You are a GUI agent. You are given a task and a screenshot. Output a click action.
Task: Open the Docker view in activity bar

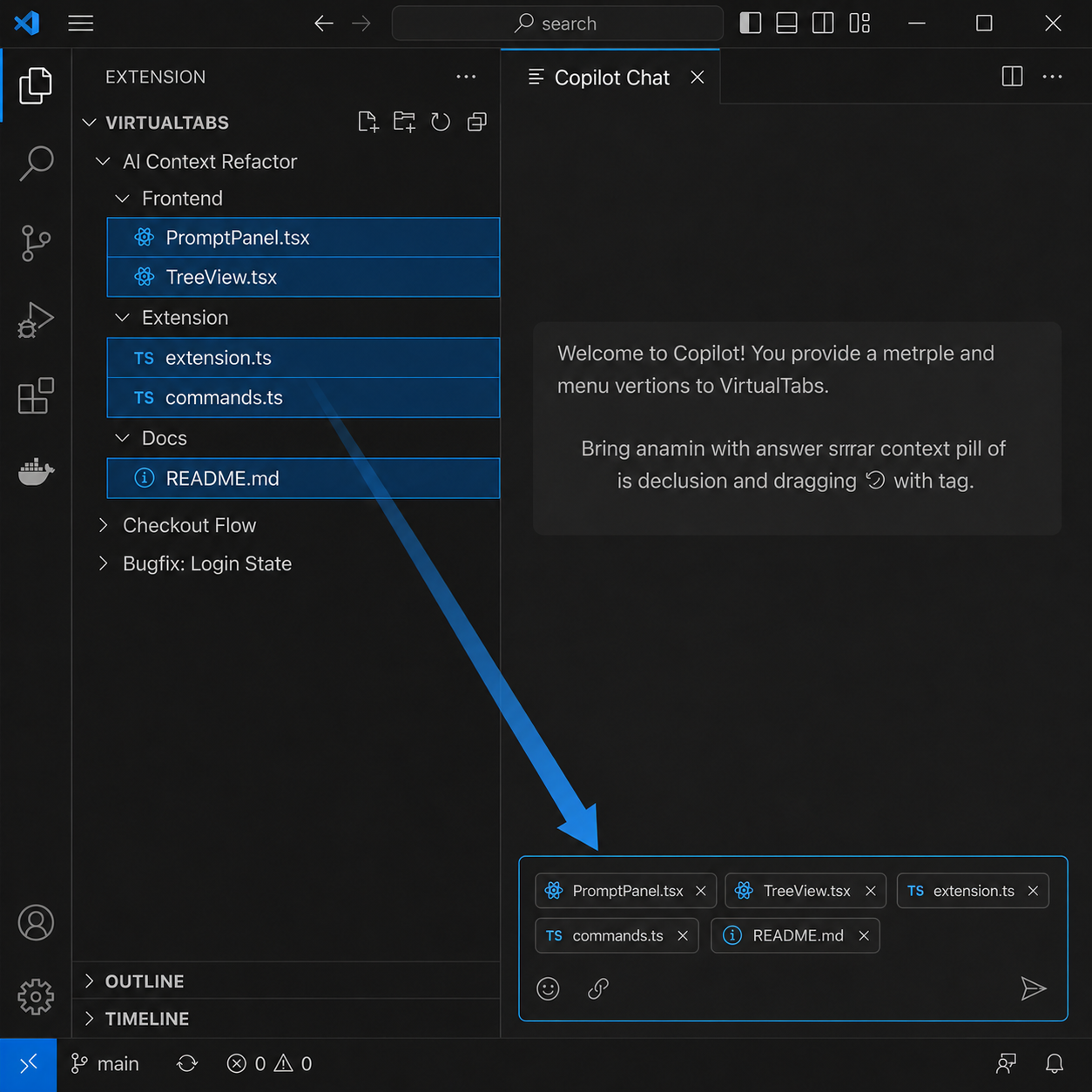click(x=36, y=472)
